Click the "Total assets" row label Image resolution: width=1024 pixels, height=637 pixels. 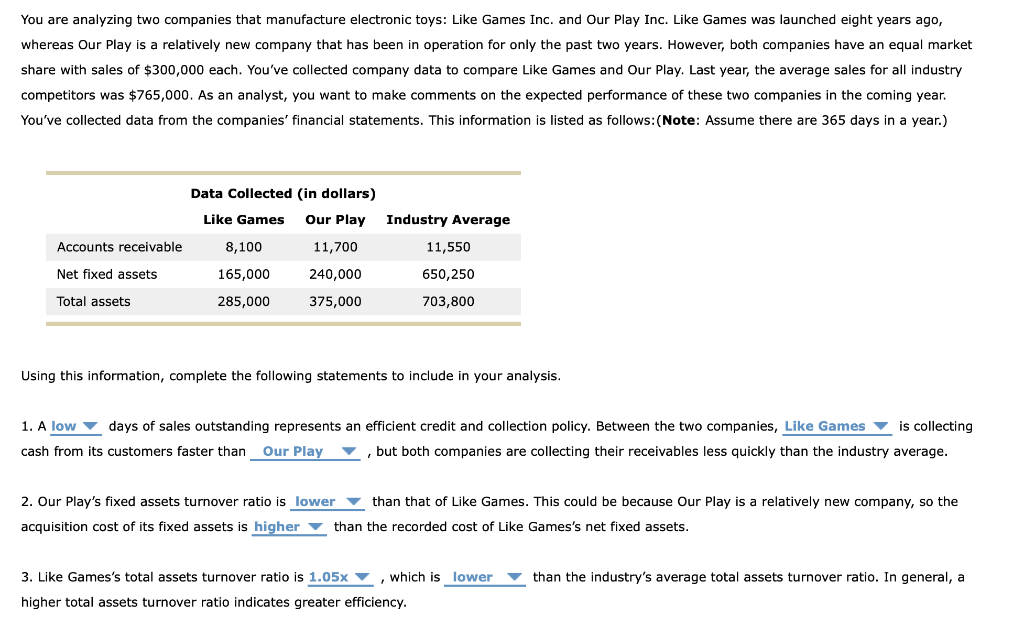(x=94, y=301)
